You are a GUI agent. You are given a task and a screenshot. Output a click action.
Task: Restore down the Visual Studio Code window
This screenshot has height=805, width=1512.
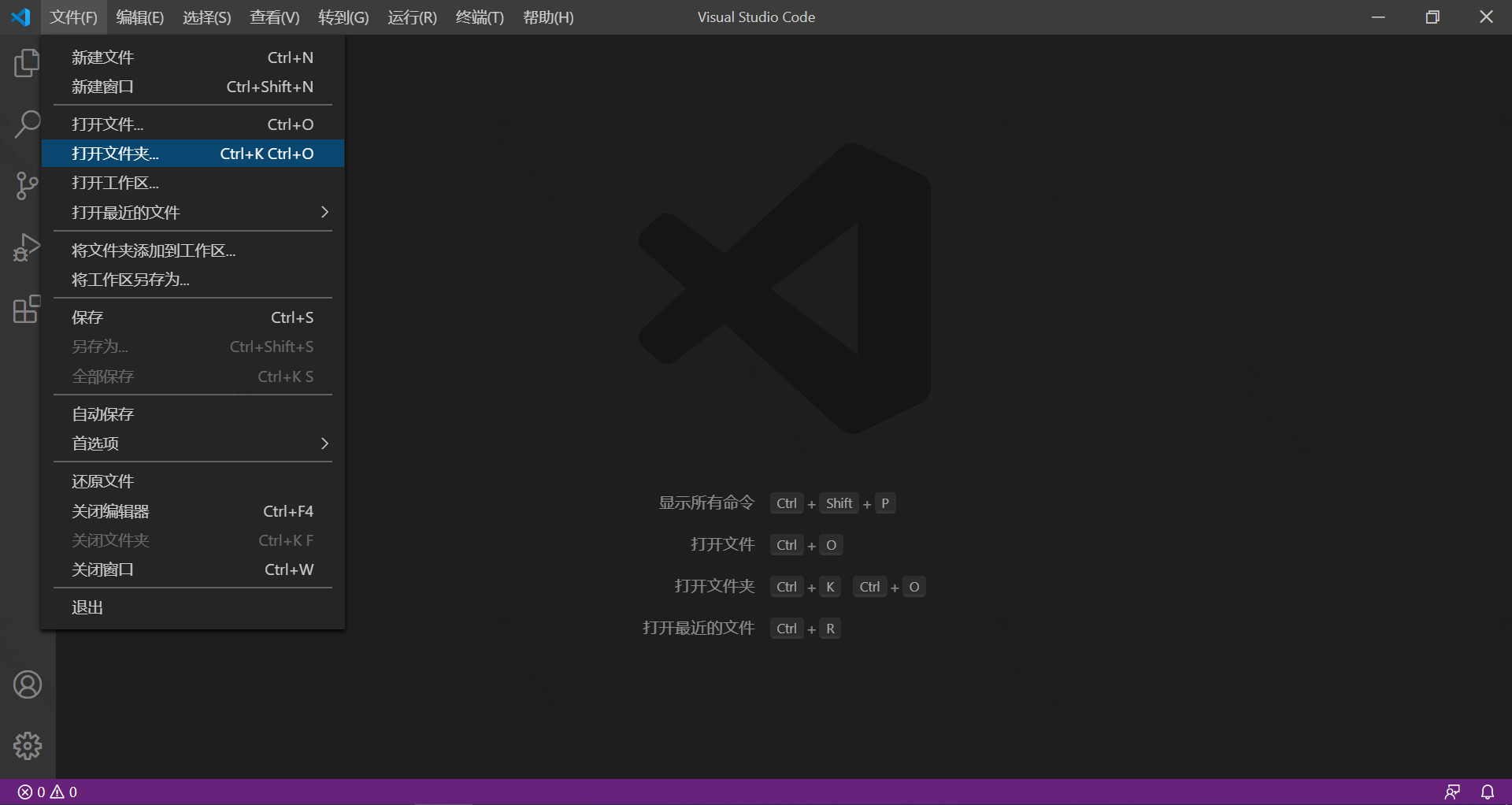(x=1432, y=17)
